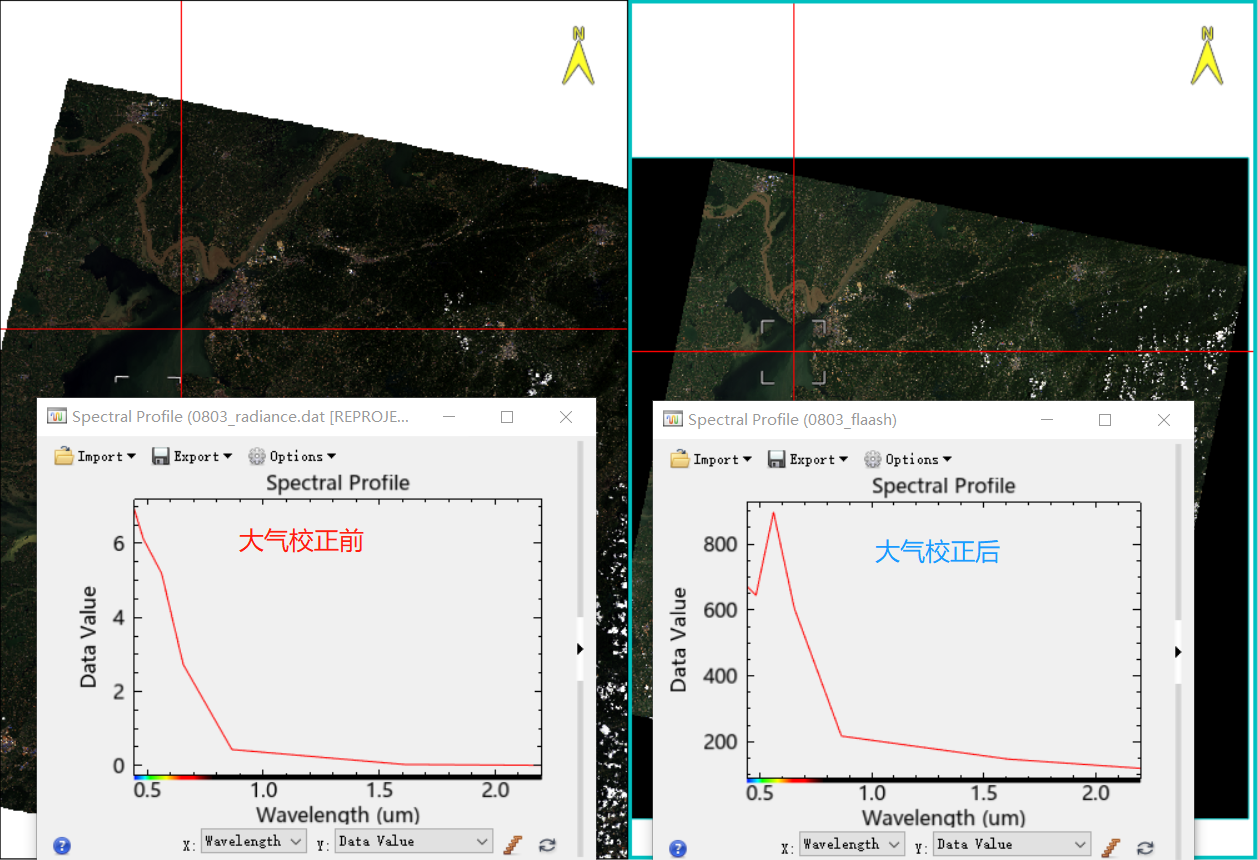Click folder Import icon in 0803_flaash window
Image resolution: width=1258 pixels, height=860 pixels.
tap(680, 459)
